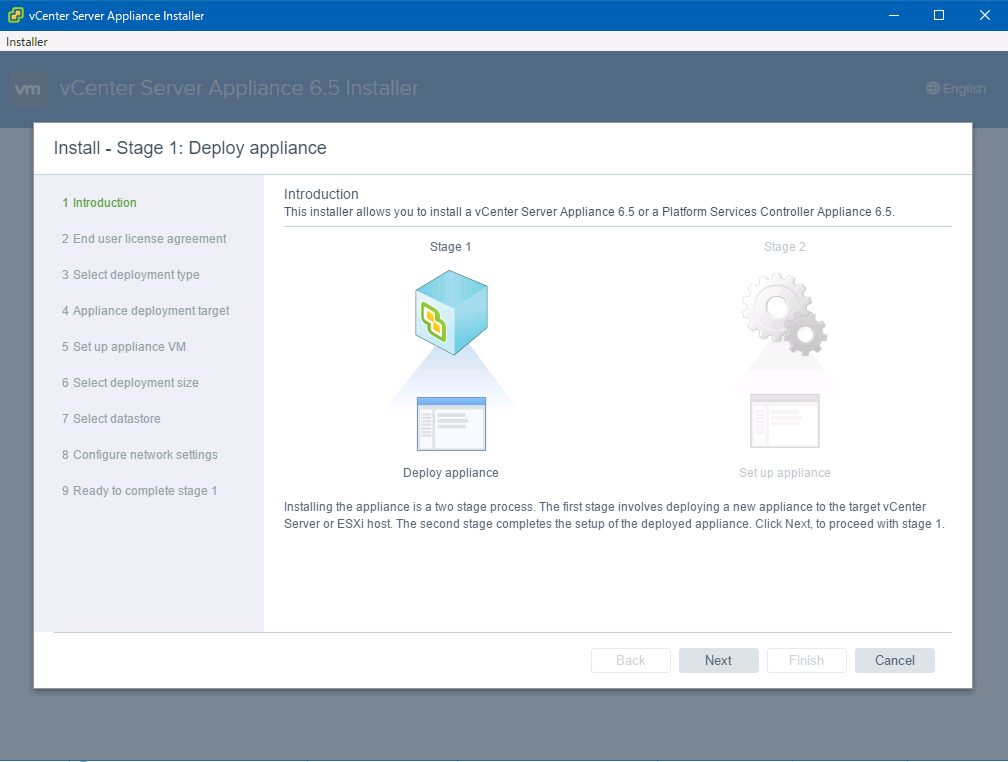Select step 3 Select deployment type
This screenshot has height=762, width=1008.
click(130, 275)
